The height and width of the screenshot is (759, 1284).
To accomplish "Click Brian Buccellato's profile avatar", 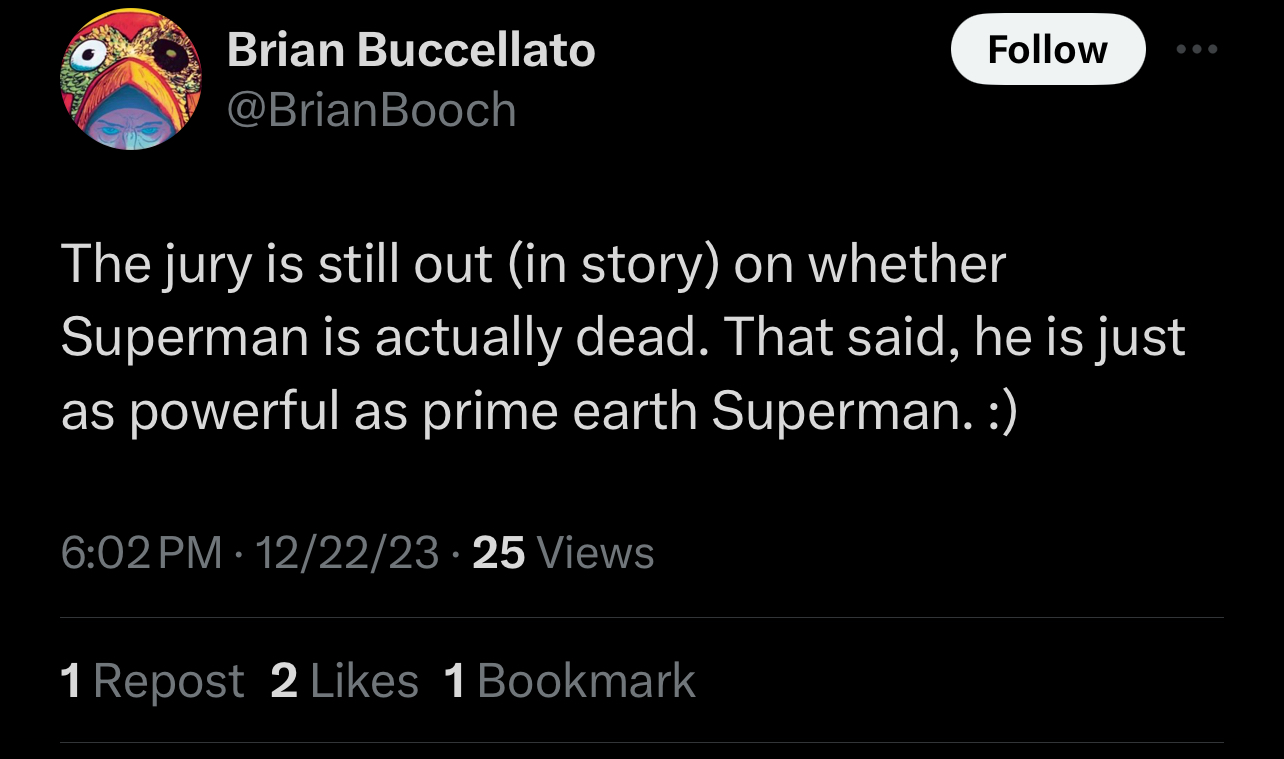I will pos(131,80).
